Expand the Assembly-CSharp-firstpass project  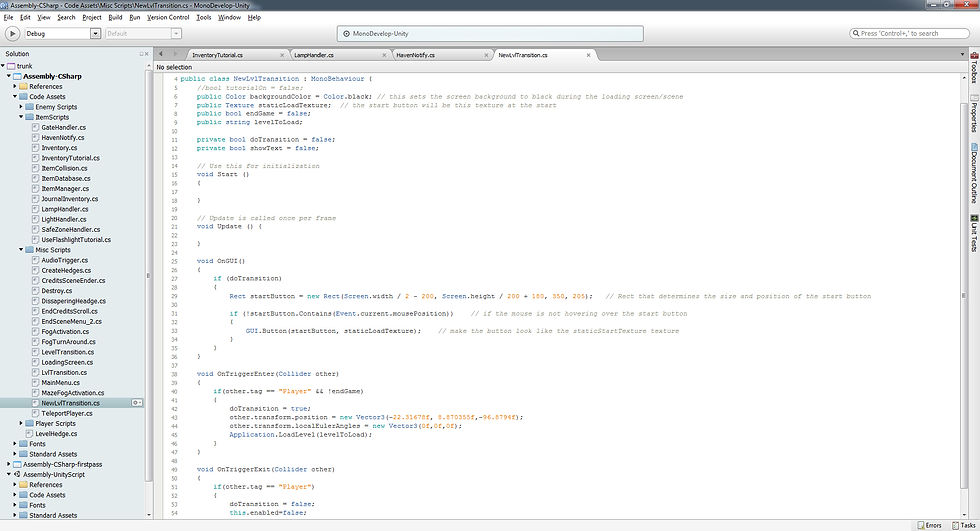(x=9, y=464)
